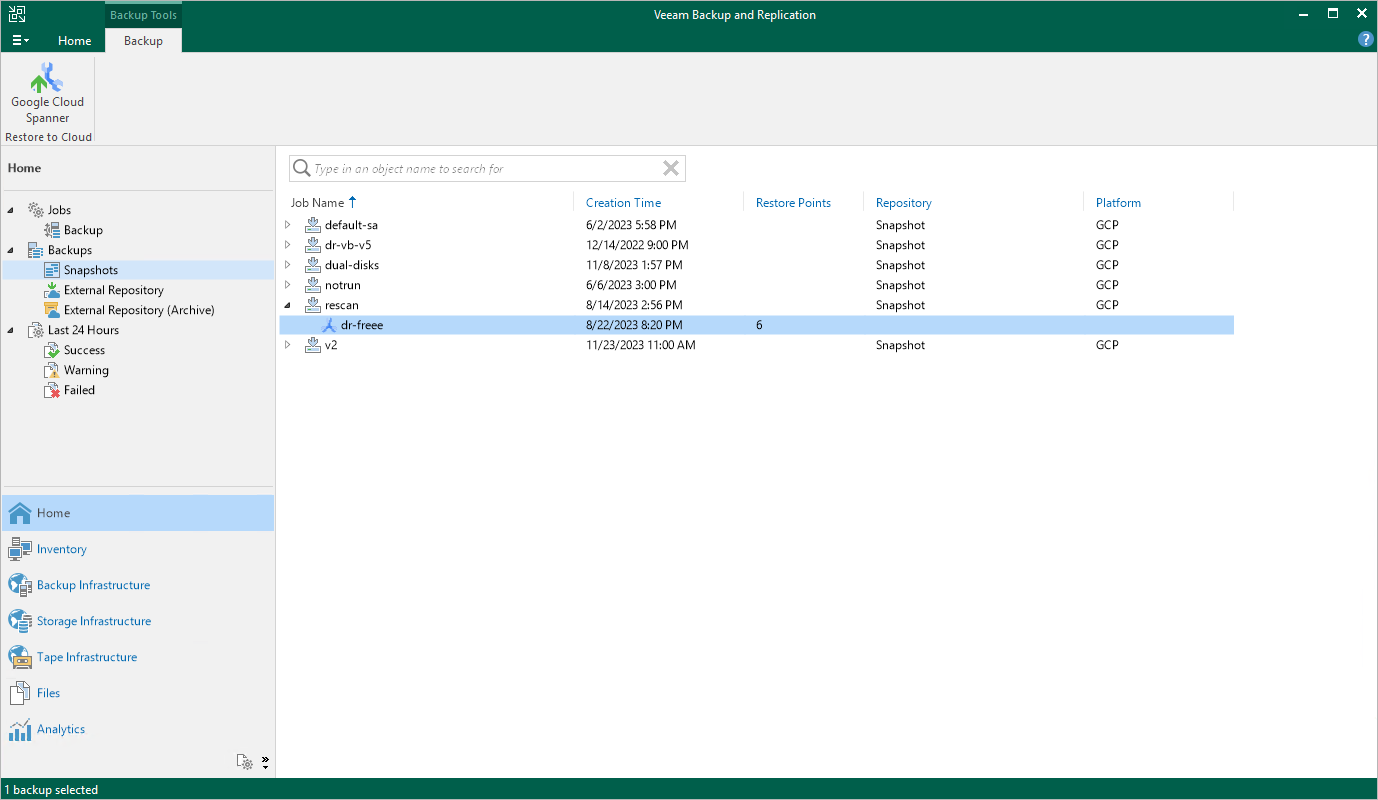
Task: Collapse the Last 24 Hours node
Action: coord(11,330)
